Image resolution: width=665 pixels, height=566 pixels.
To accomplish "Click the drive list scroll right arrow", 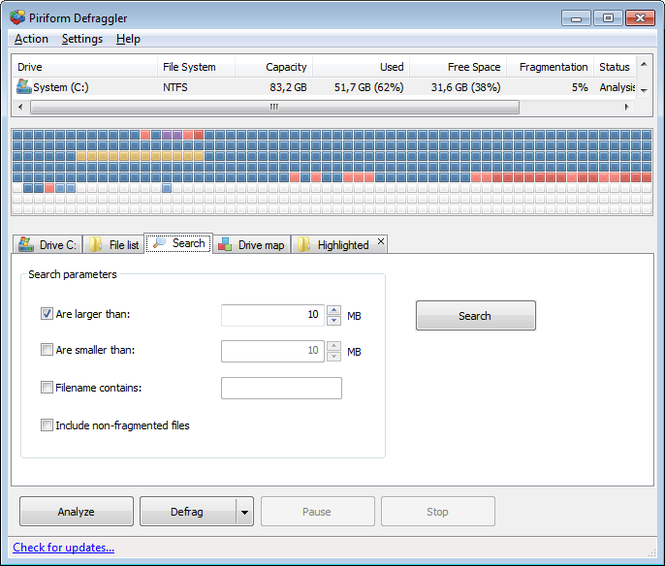I will click(x=626, y=107).
